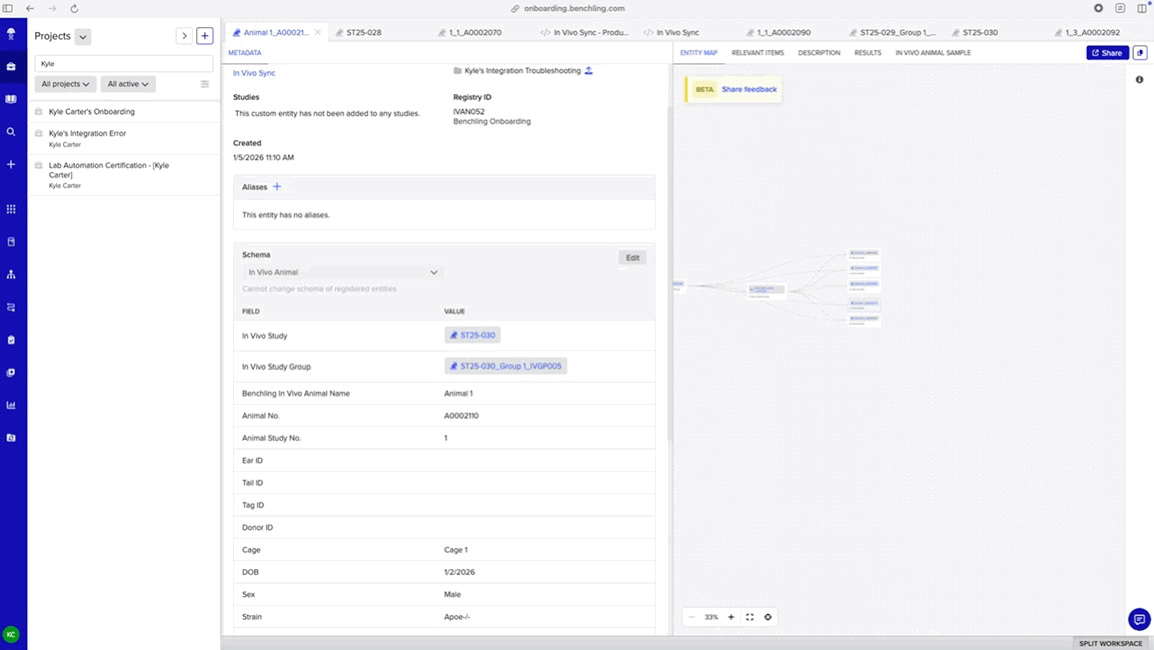Open project filter settings sliders icon

pyautogui.click(x=205, y=84)
